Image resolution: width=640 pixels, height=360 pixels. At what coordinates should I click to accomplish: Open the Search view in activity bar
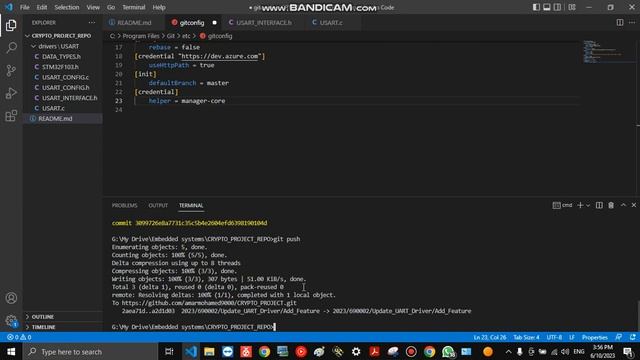(11, 48)
